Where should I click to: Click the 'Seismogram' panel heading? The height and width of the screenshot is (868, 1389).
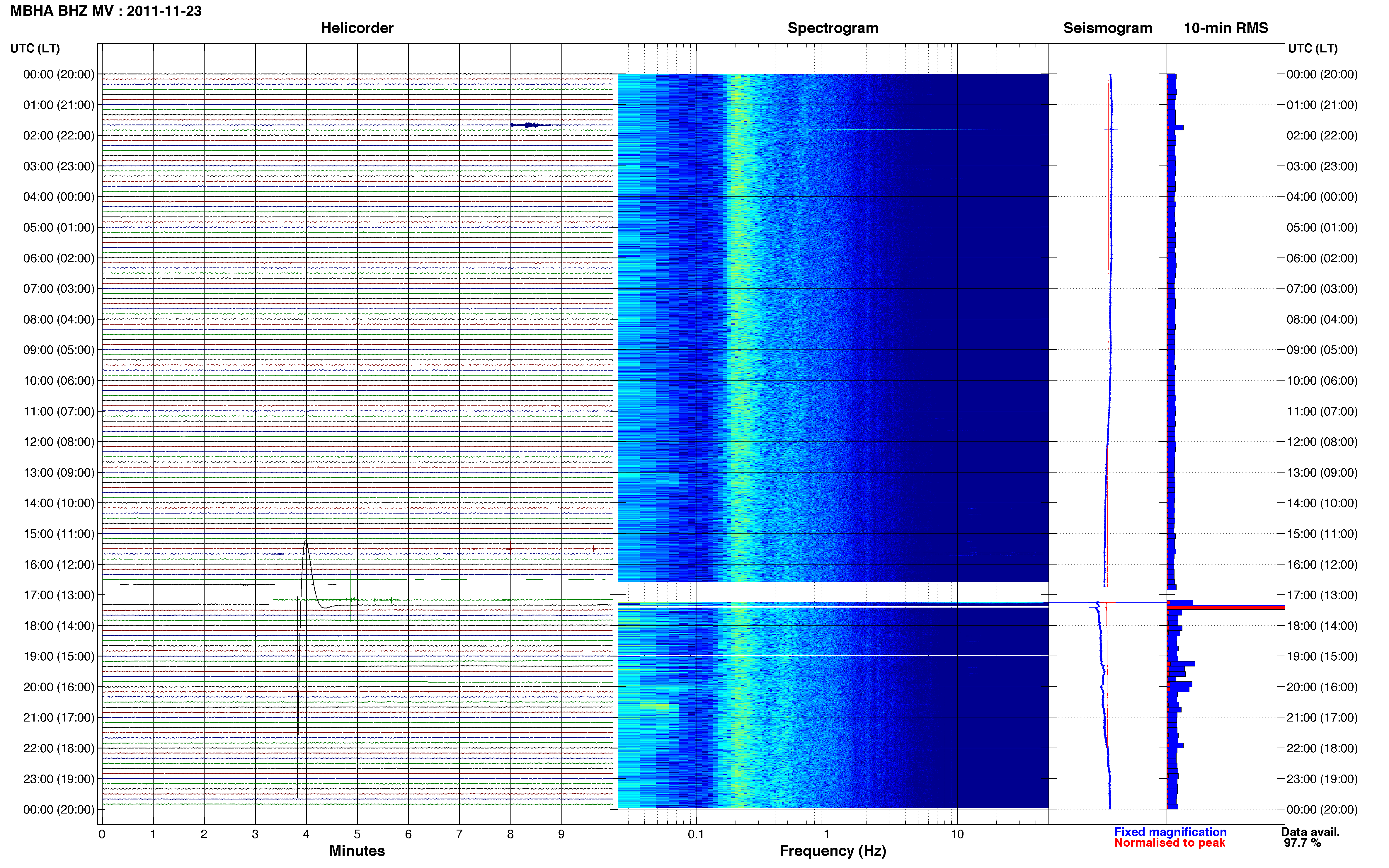click(1108, 28)
